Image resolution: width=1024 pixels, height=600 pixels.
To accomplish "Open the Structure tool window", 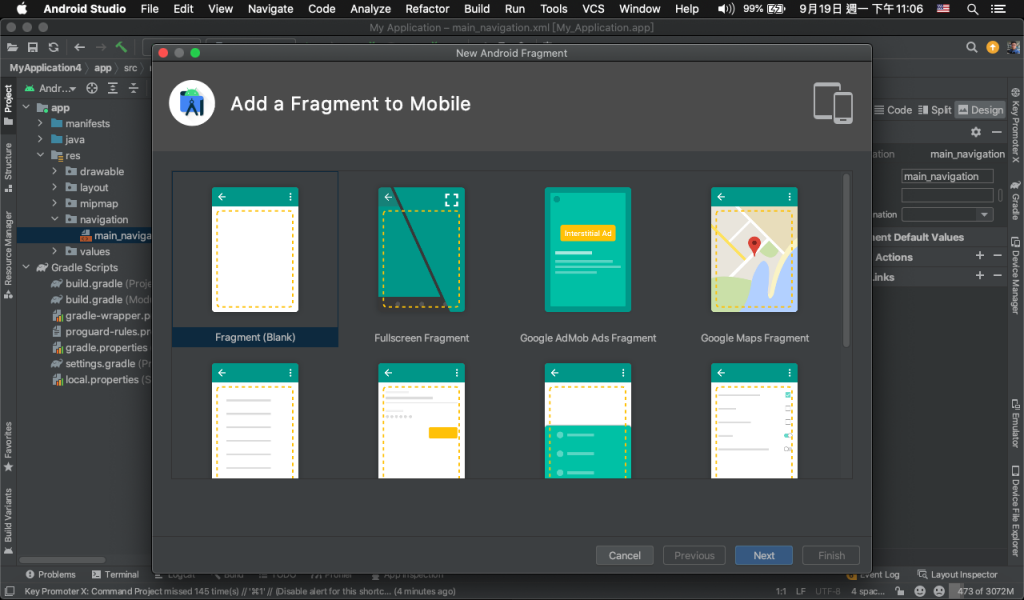I will tap(8, 168).
